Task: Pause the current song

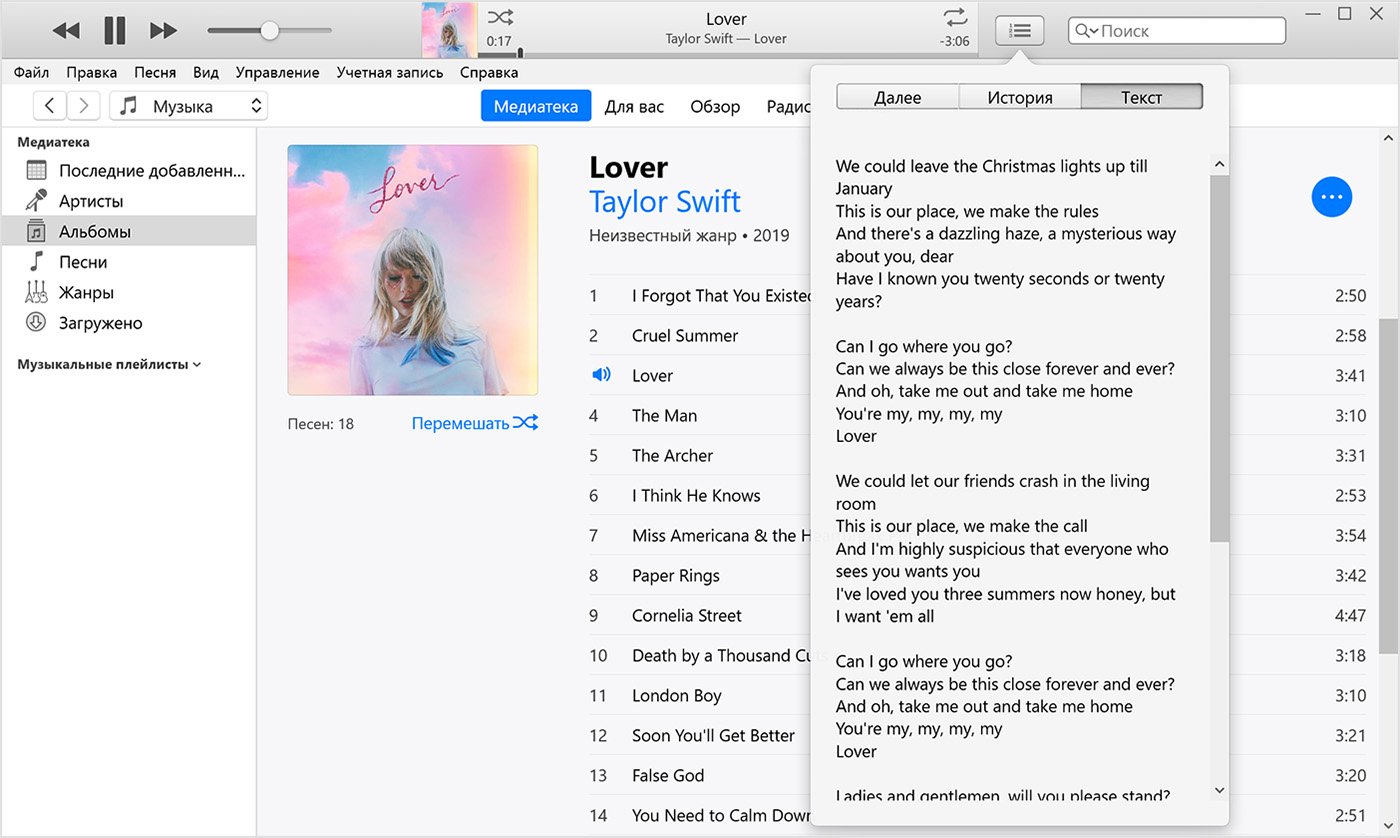Action: click(115, 31)
